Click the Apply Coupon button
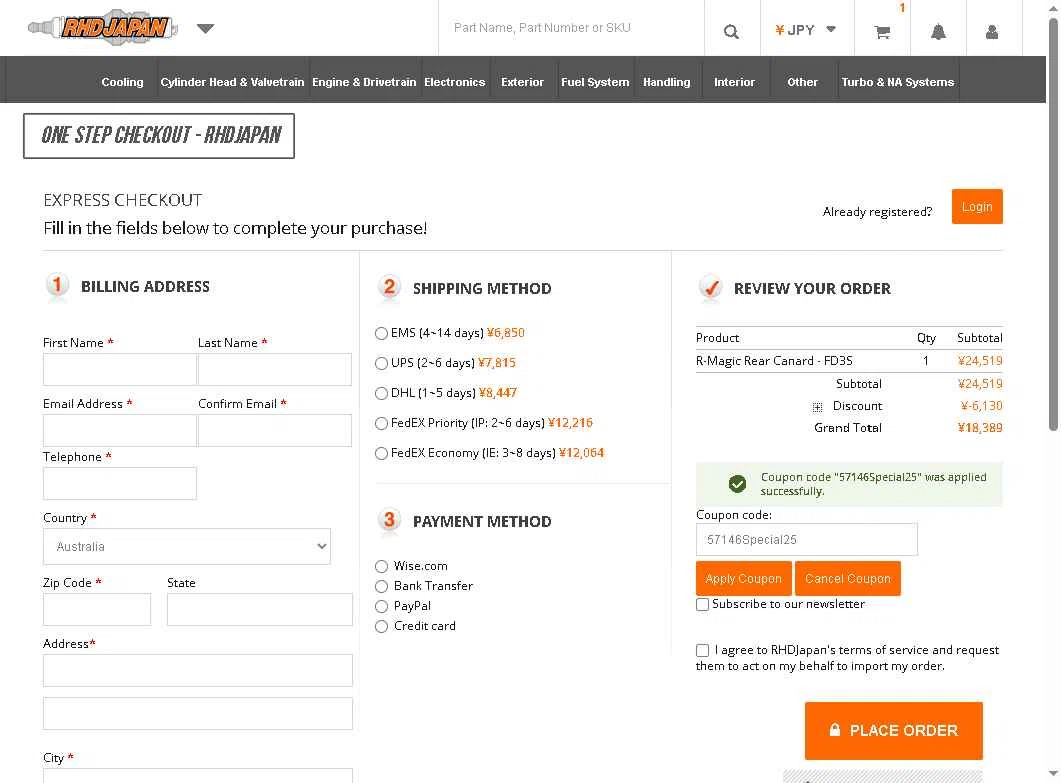This screenshot has height=783, width=1061. [x=744, y=579]
